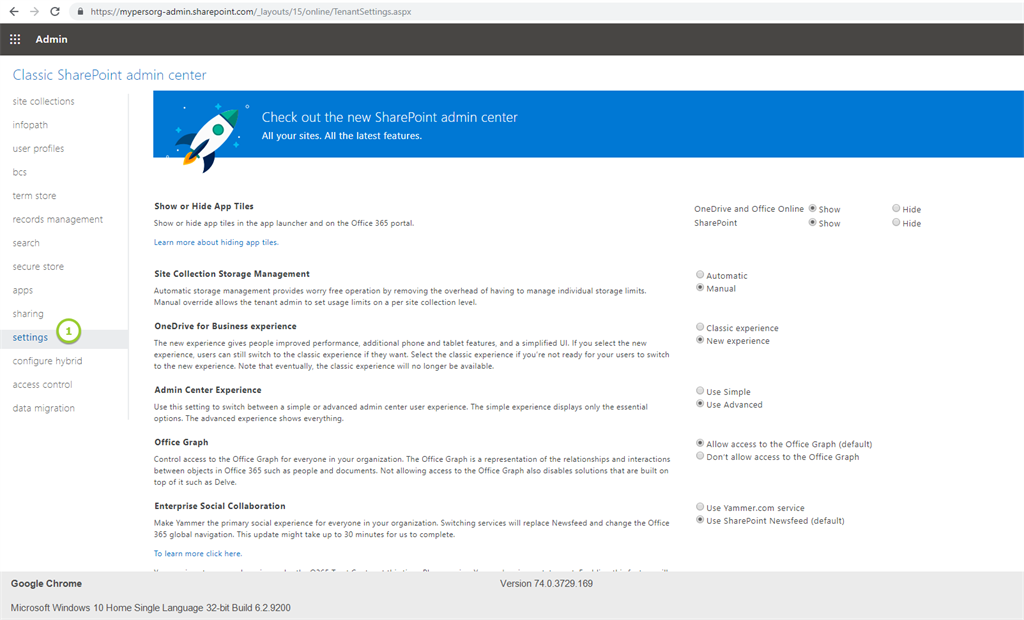Switch OneDrive for Business to Classic experience
Screen dimensions: 1024x620
click(x=700, y=327)
